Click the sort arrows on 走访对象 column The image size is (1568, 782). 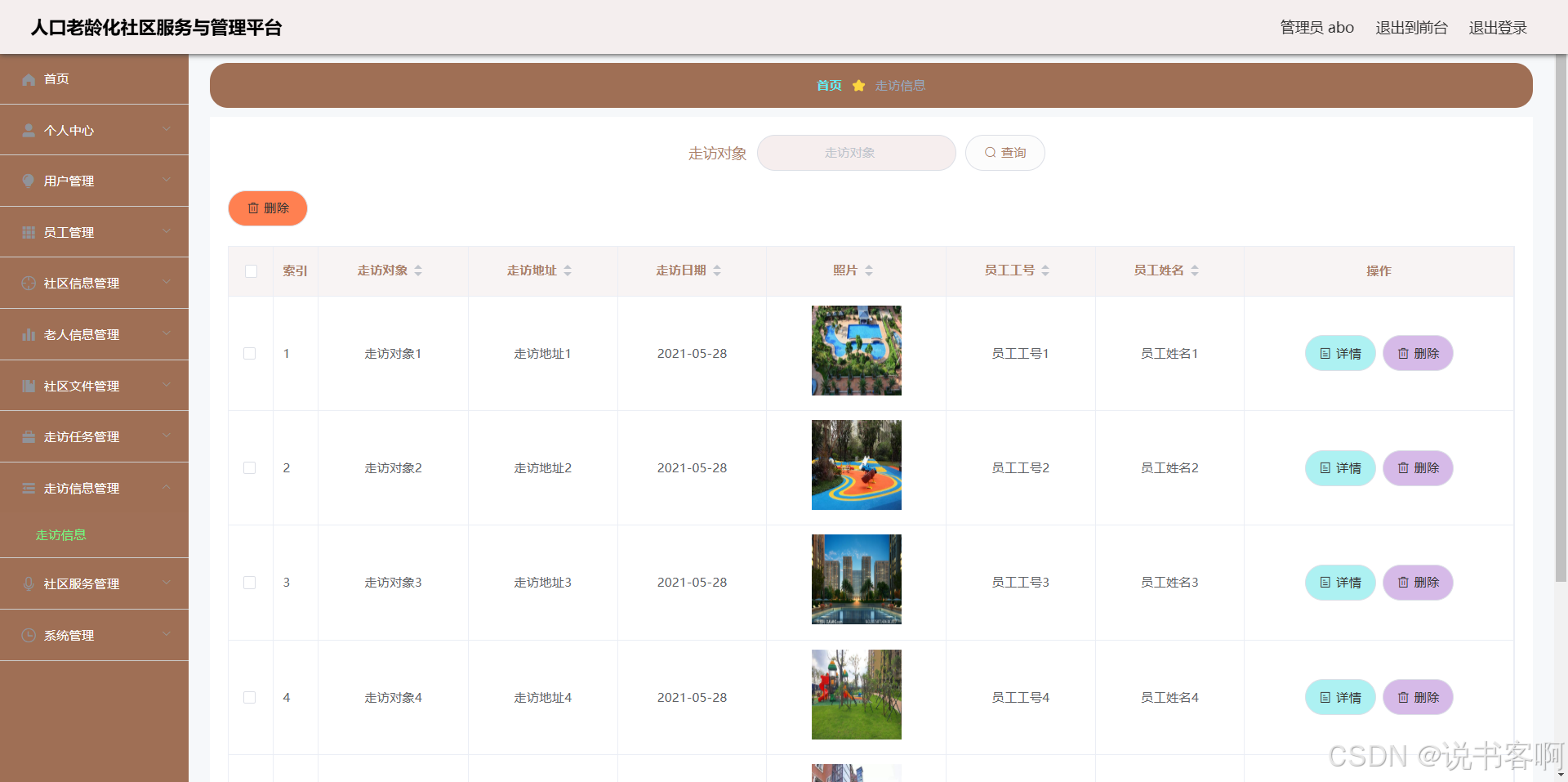click(x=418, y=270)
